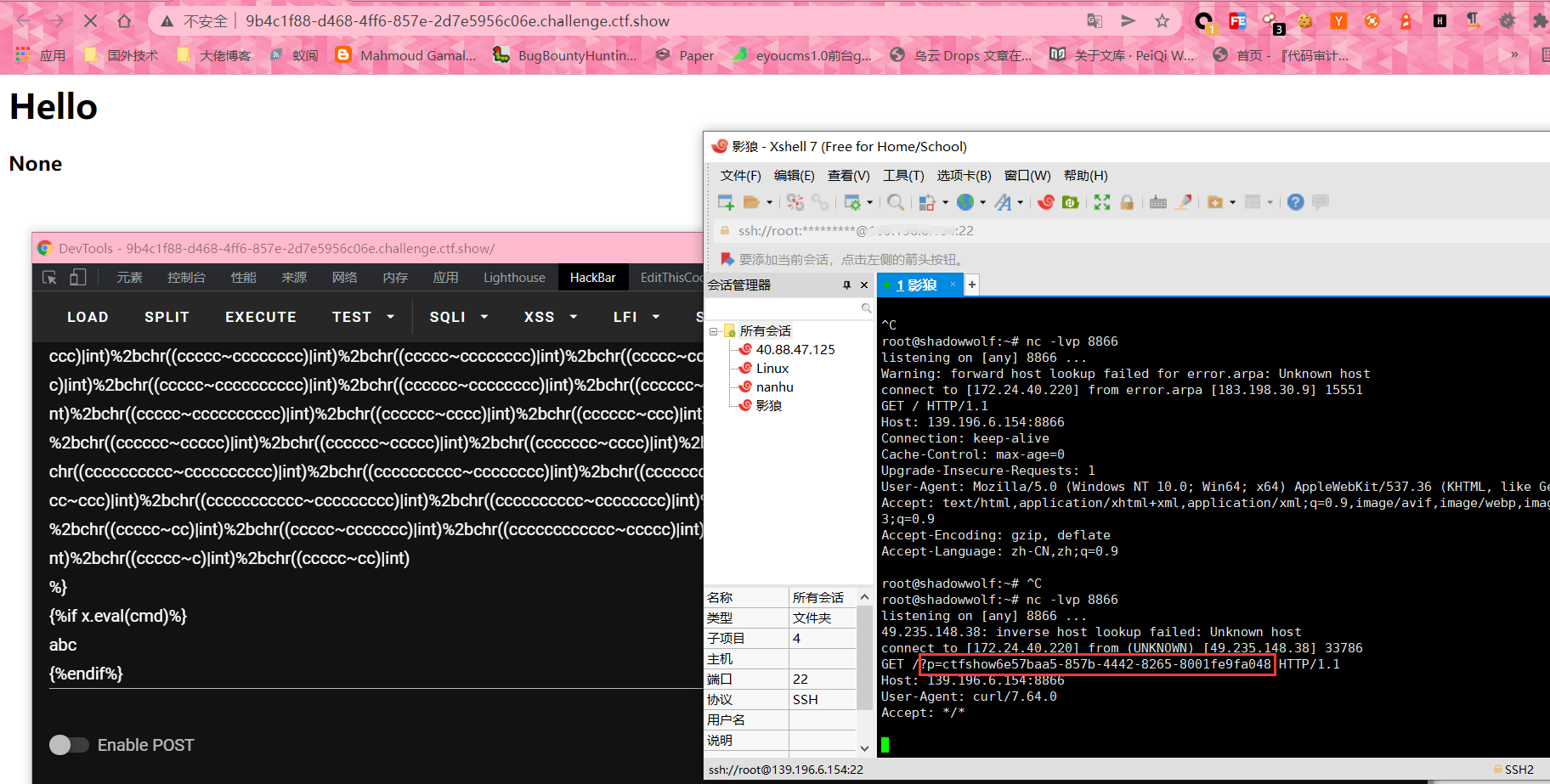Viewport: 1550px width, 784px height.
Task: Open the 编辑(E) menu in Xshell
Action: 794,176
